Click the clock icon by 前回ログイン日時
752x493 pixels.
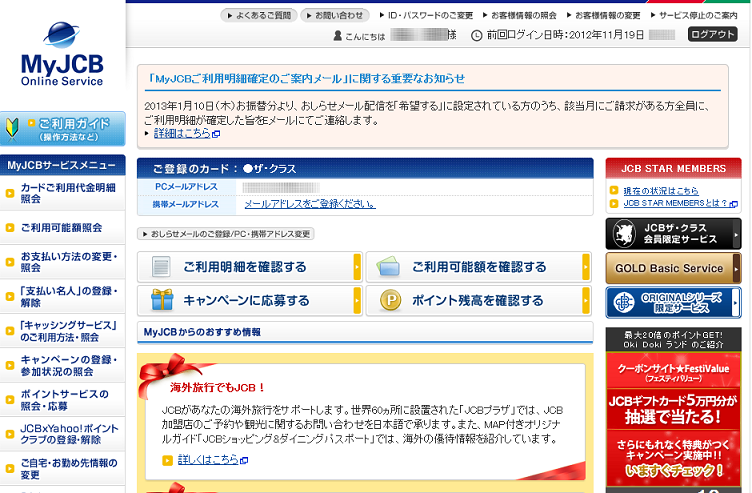(476, 35)
